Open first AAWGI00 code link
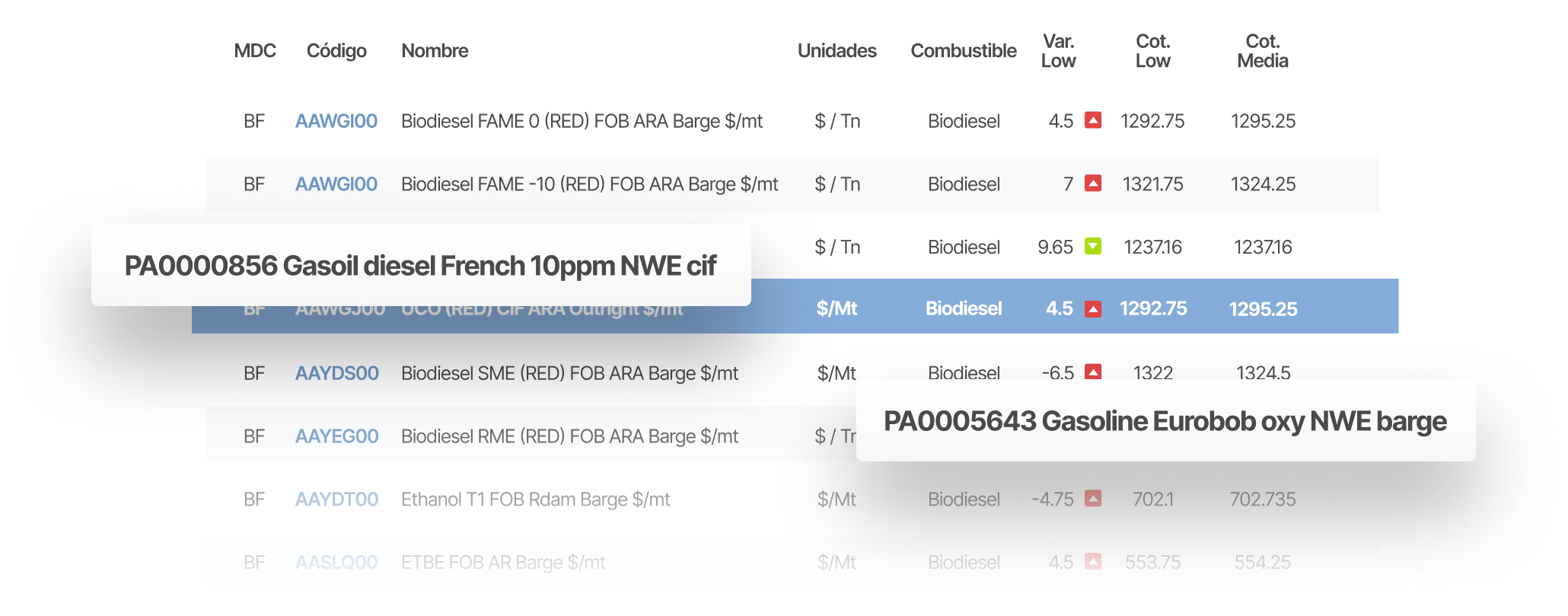Image resolution: width=1568 pixels, height=616 pixels. coord(336,121)
